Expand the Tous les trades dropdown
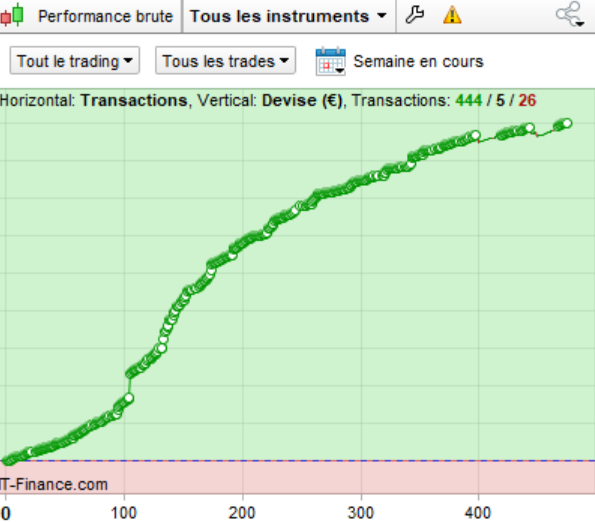595x522 pixels. click(225, 61)
